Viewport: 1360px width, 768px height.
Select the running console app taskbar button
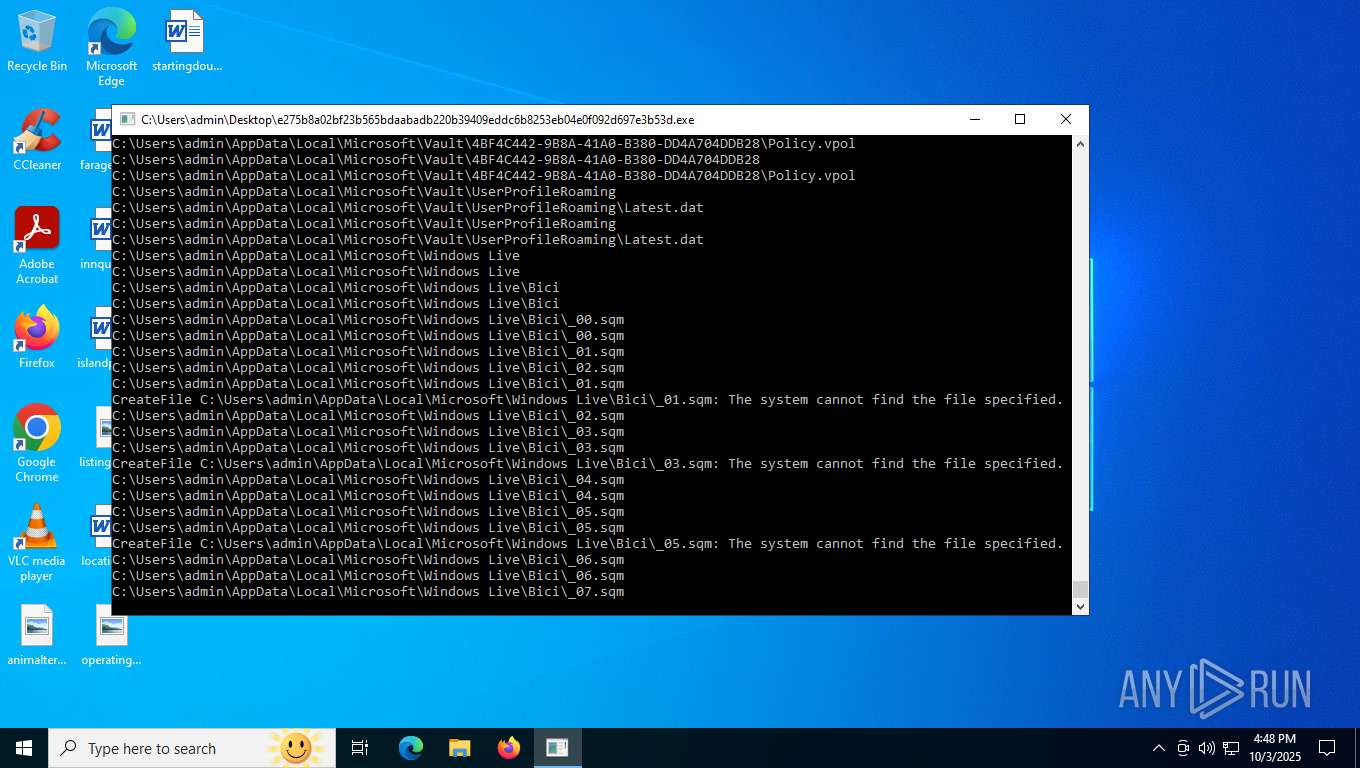click(558, 748)
